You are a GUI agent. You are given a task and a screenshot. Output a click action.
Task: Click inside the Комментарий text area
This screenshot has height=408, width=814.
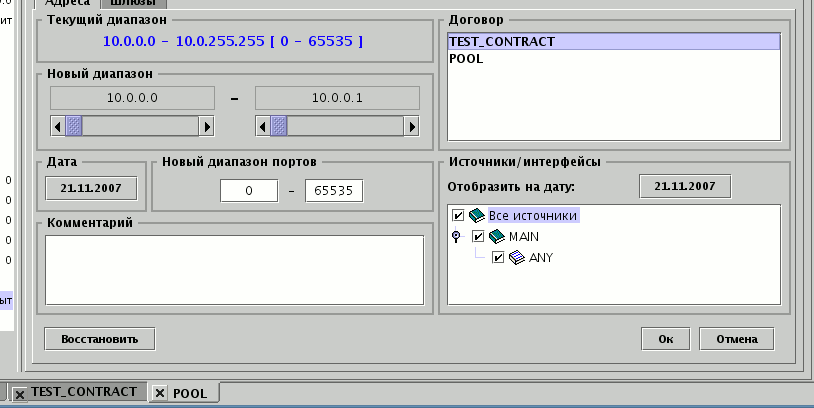coord(235,268)
